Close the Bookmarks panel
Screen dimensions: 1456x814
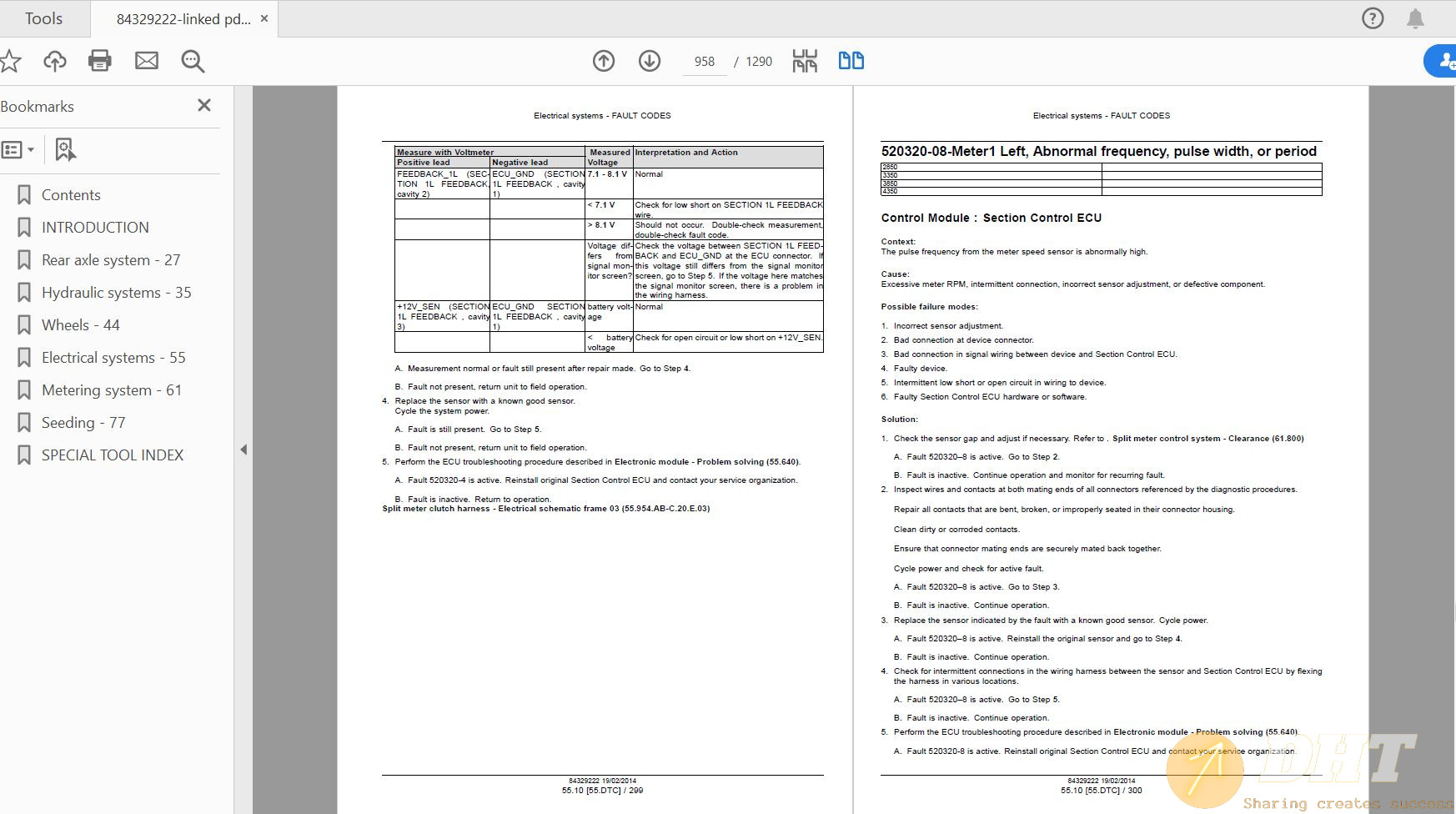(204, 105)
